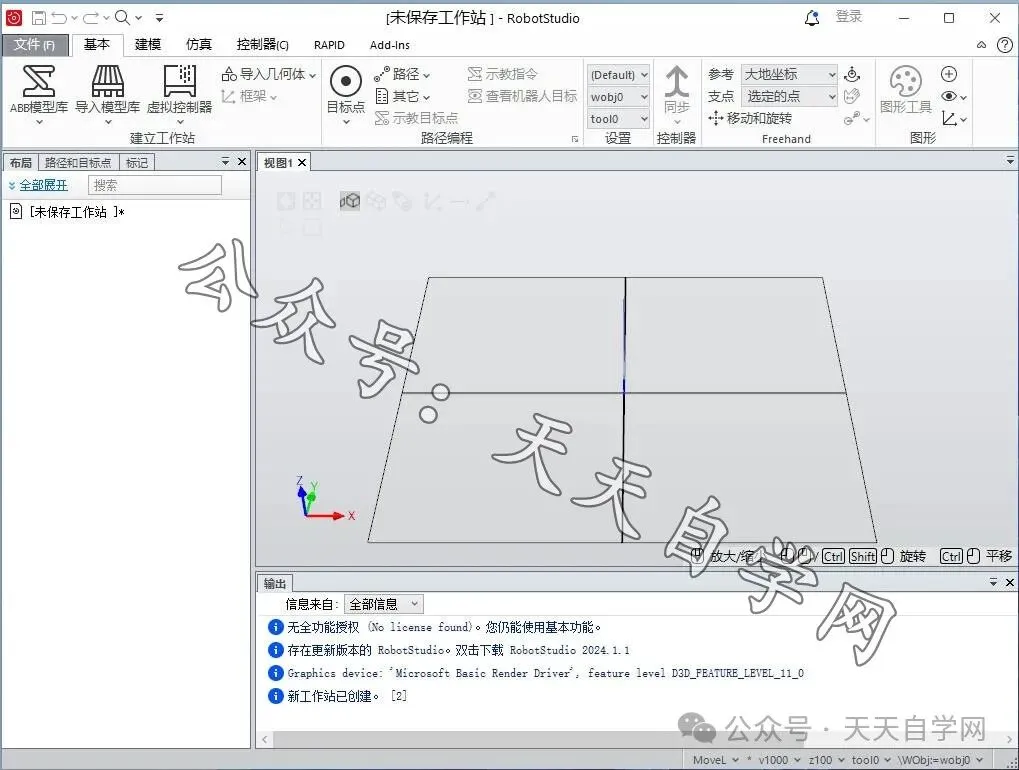Click 示教目标点 teach target
Image resolution: width=1019 pixels, height=770 pixels.
[x=416, y=118]
